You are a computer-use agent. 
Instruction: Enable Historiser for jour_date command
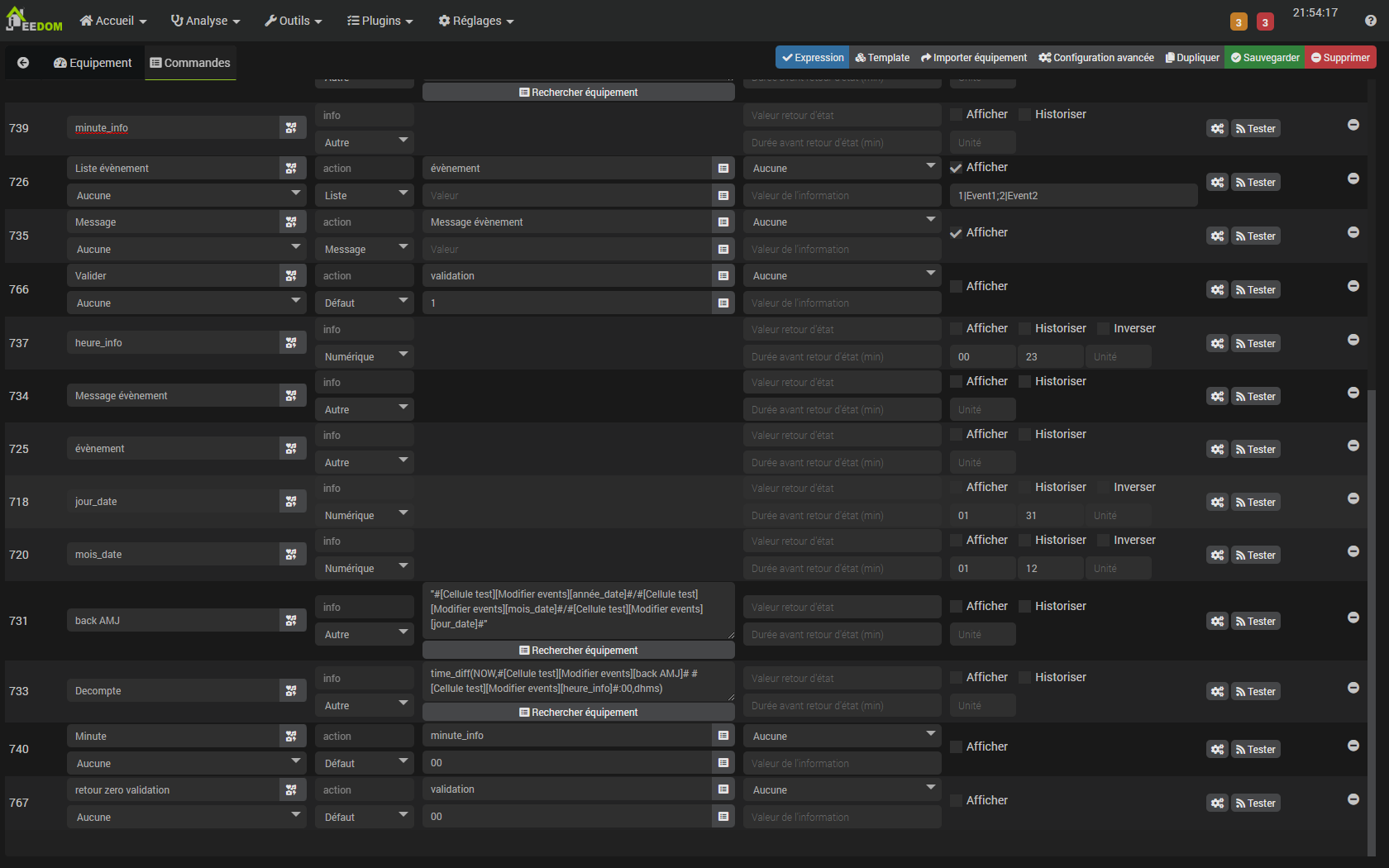point(1025,488)
